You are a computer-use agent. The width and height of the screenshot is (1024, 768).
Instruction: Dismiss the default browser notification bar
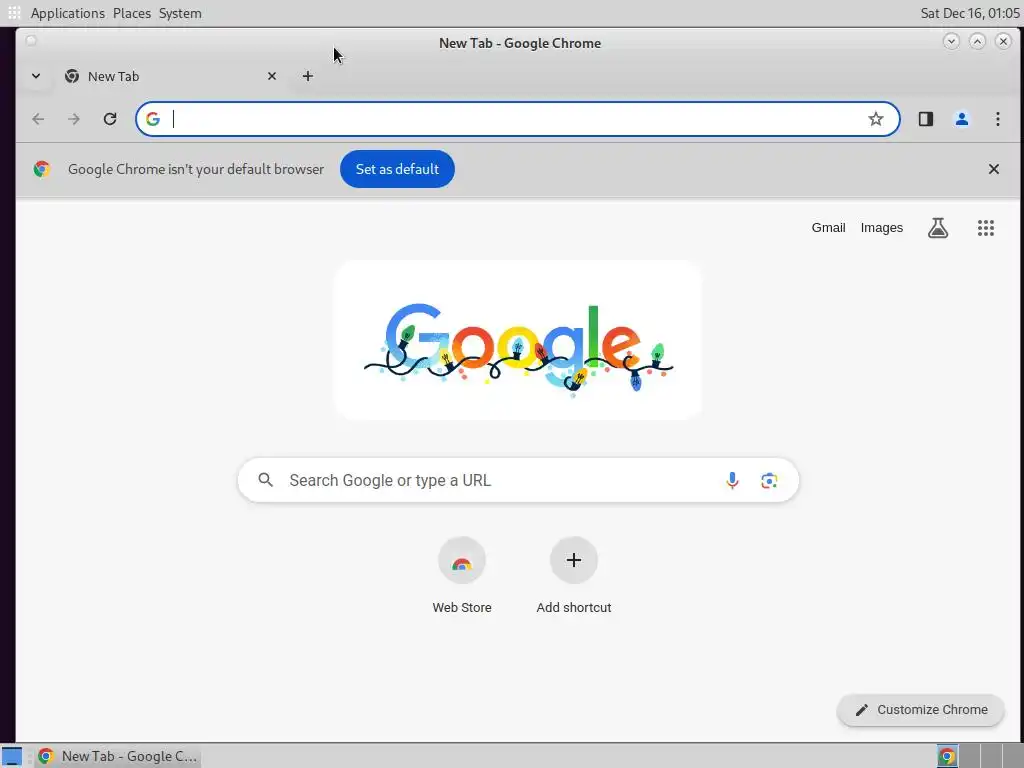(x=993, y=169)
